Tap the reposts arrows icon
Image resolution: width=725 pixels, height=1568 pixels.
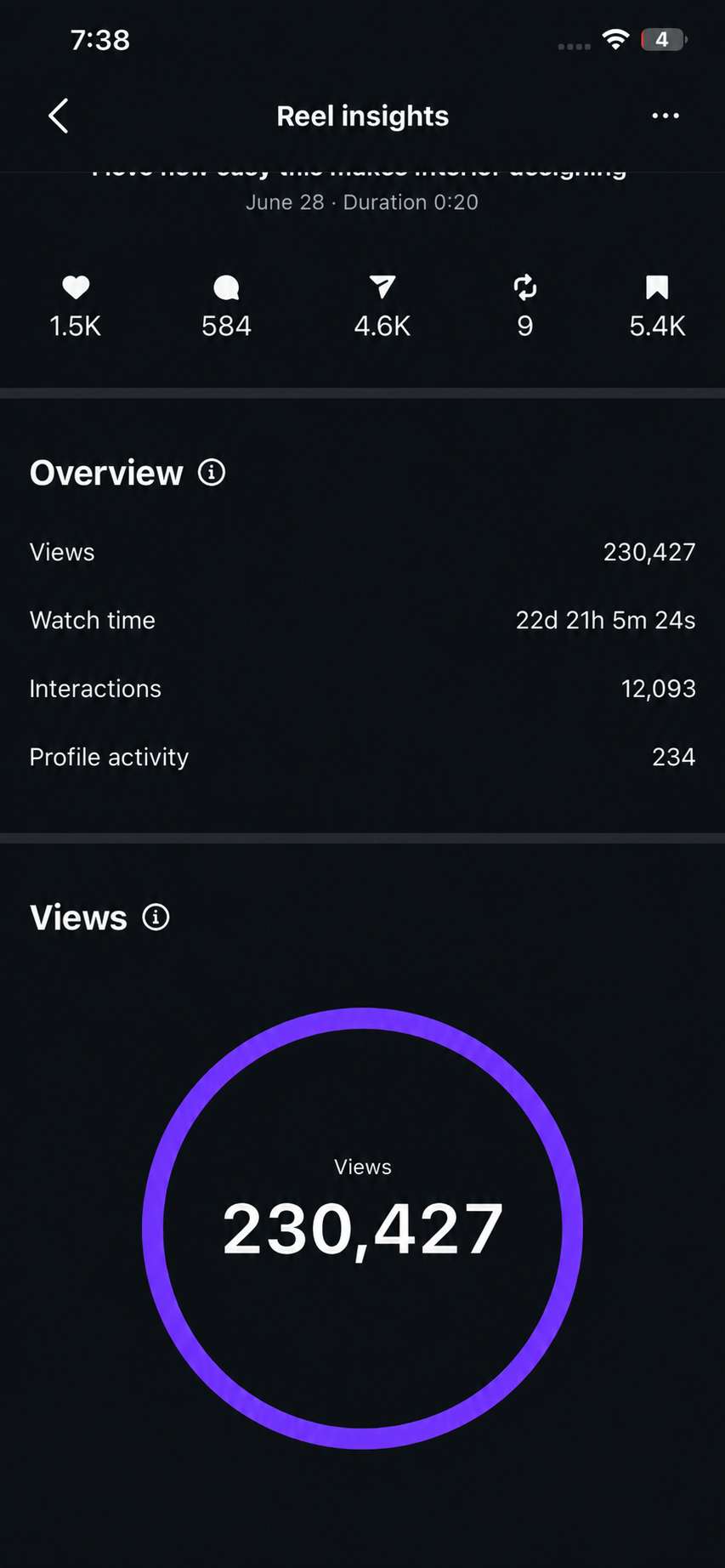coord(525,287)
